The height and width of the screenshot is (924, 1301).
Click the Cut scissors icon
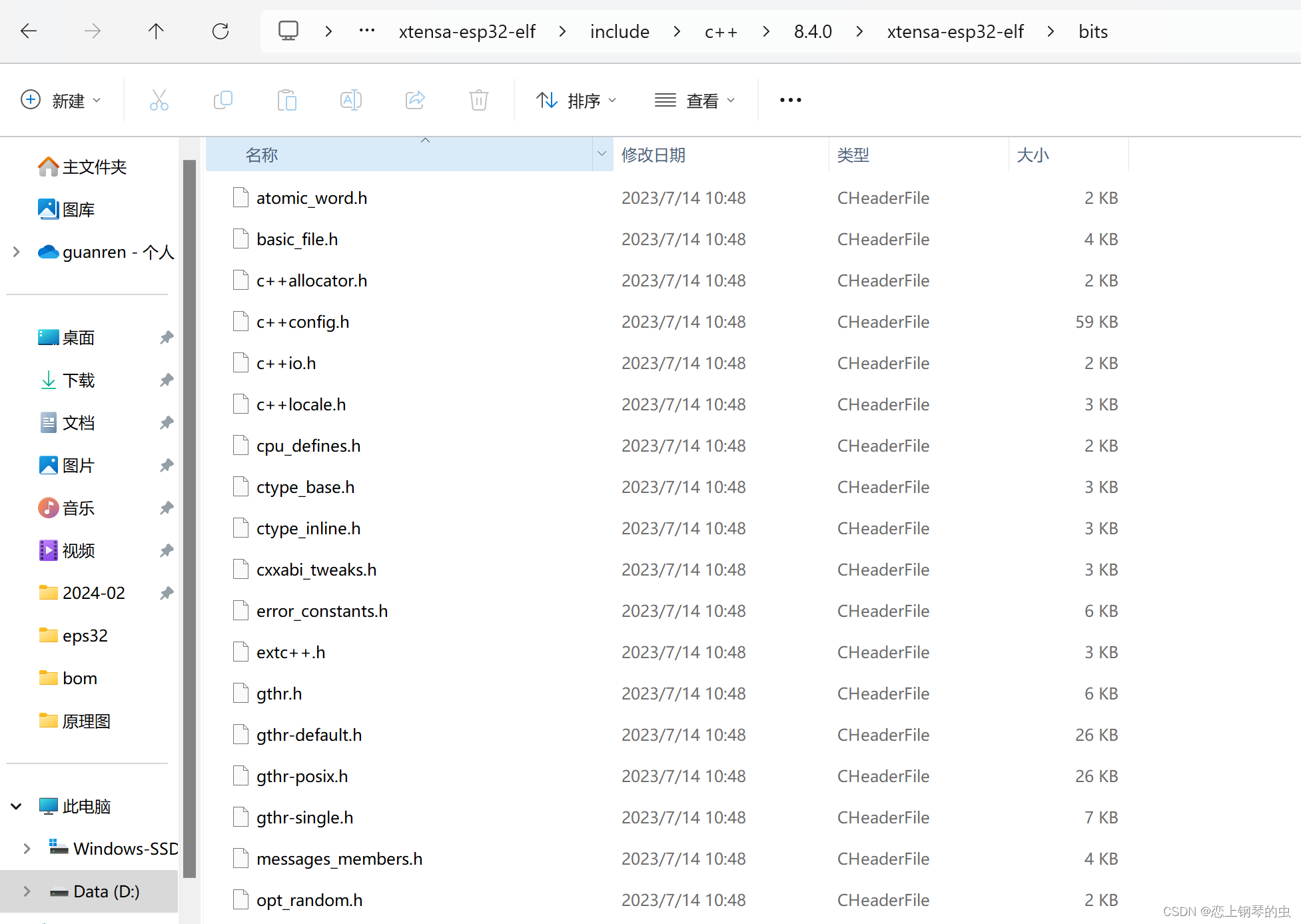(x=159, y=101)
